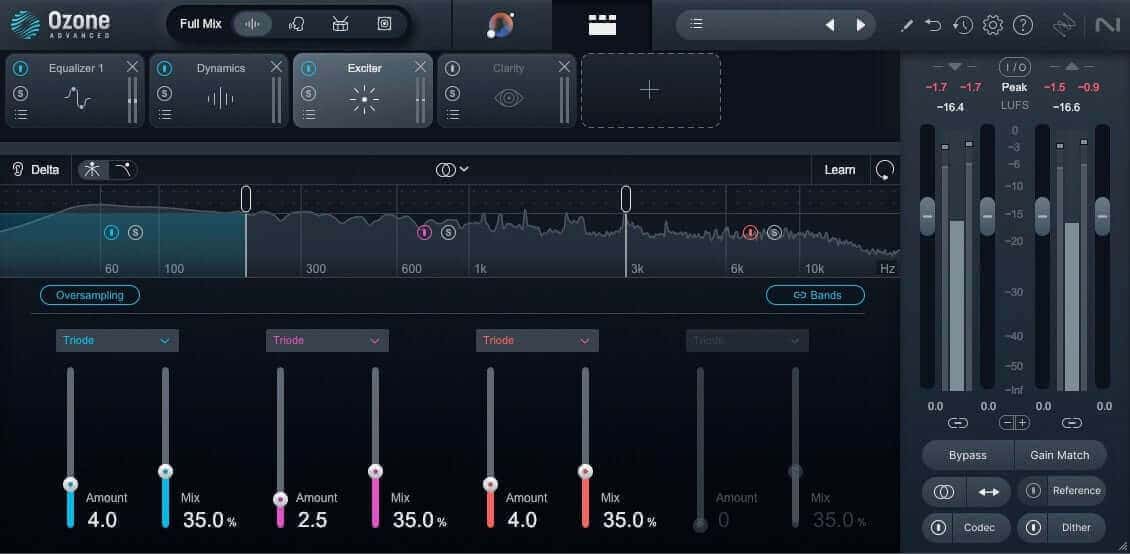This screenshot has width=1130, height=554.
Task: Solo the Dynamics module
Action: (x=164, y=94)
